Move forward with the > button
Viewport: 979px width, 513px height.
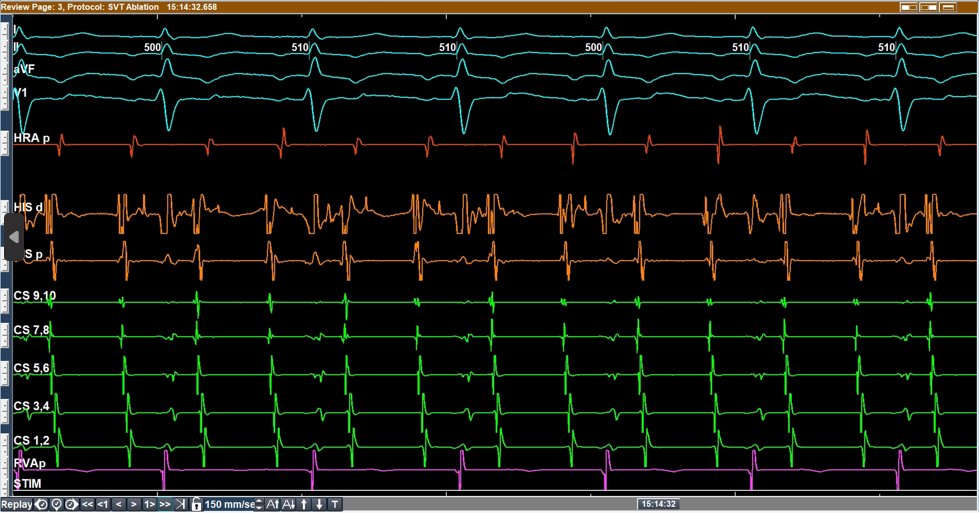[x=134, y=504]
